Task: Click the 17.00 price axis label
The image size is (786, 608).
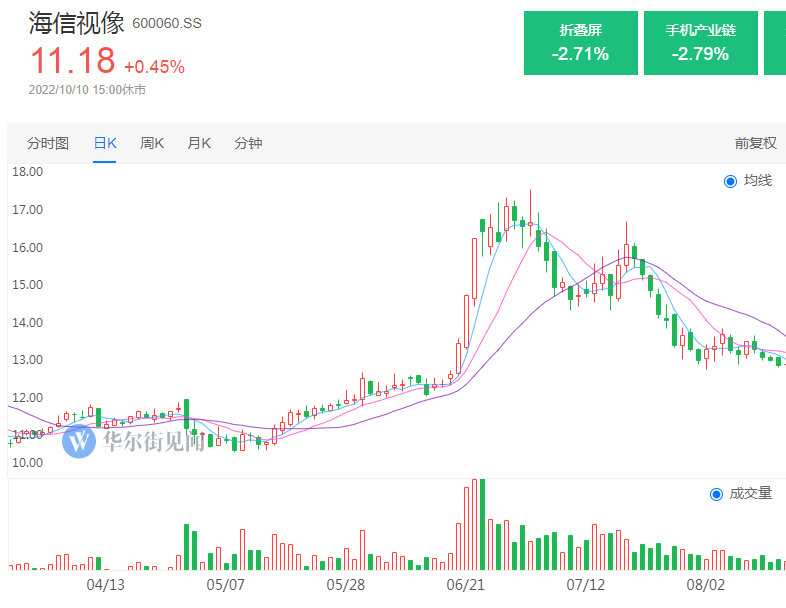Action: pos(28,210)
